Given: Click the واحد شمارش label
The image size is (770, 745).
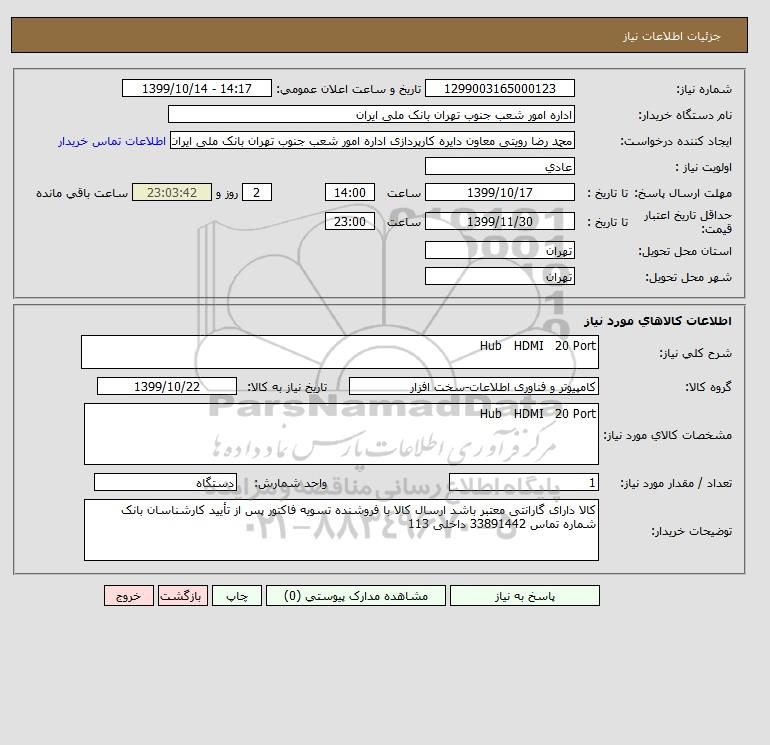Looking at the screenshot, I should 290,483.
